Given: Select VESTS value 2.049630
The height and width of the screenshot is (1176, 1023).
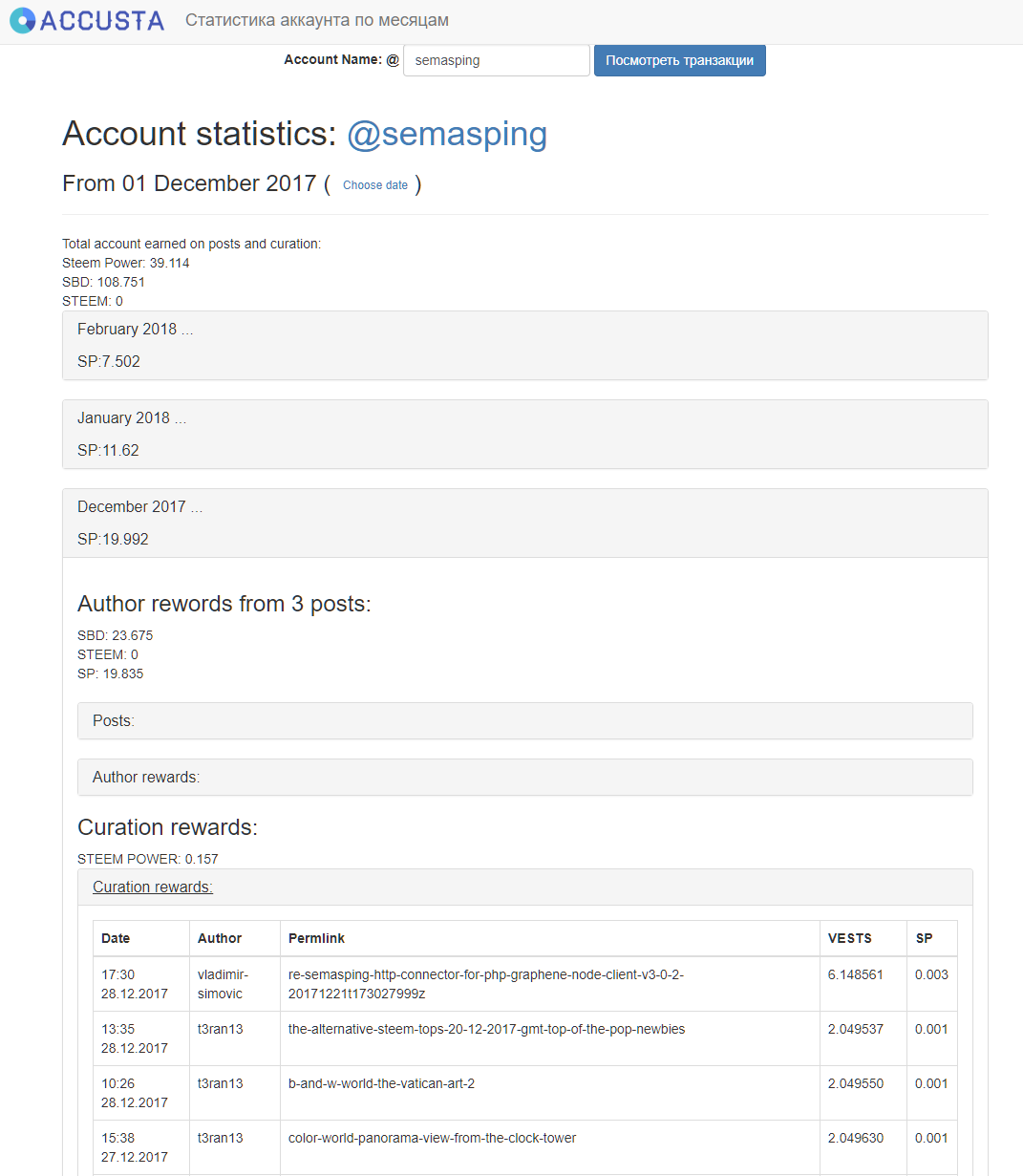Looking at the screenshot, I should (x=856, y=1138).
